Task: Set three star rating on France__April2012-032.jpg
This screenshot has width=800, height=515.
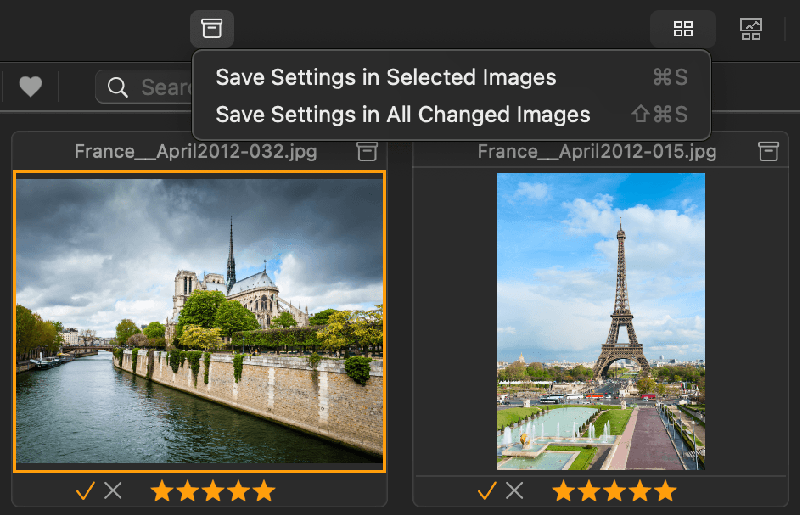Action: coord(213,491)
